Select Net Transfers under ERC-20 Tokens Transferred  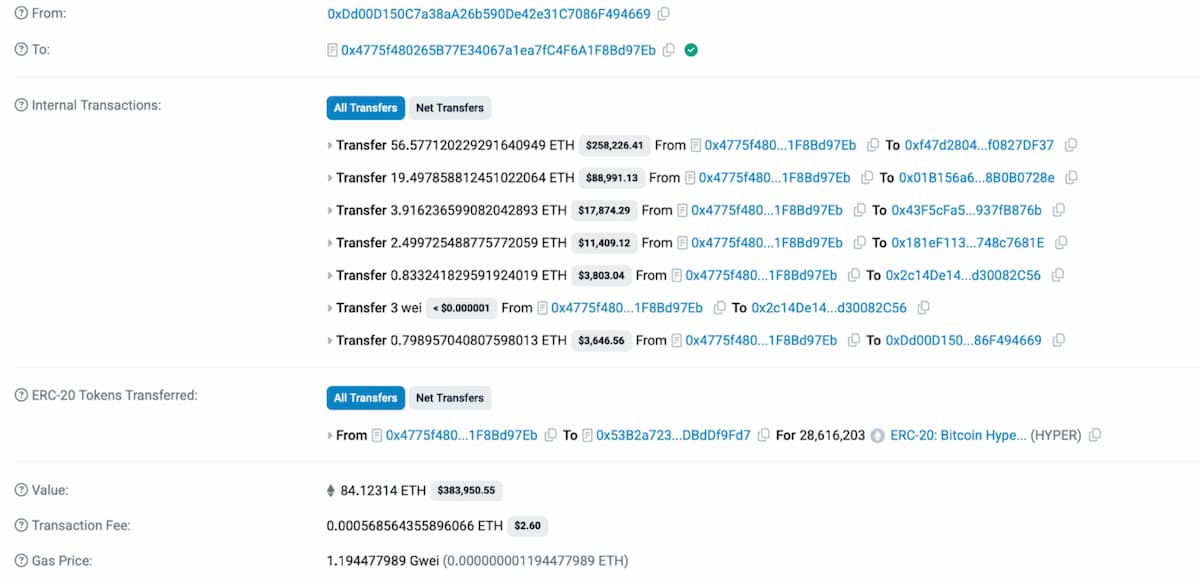click(x=449, y=398)
